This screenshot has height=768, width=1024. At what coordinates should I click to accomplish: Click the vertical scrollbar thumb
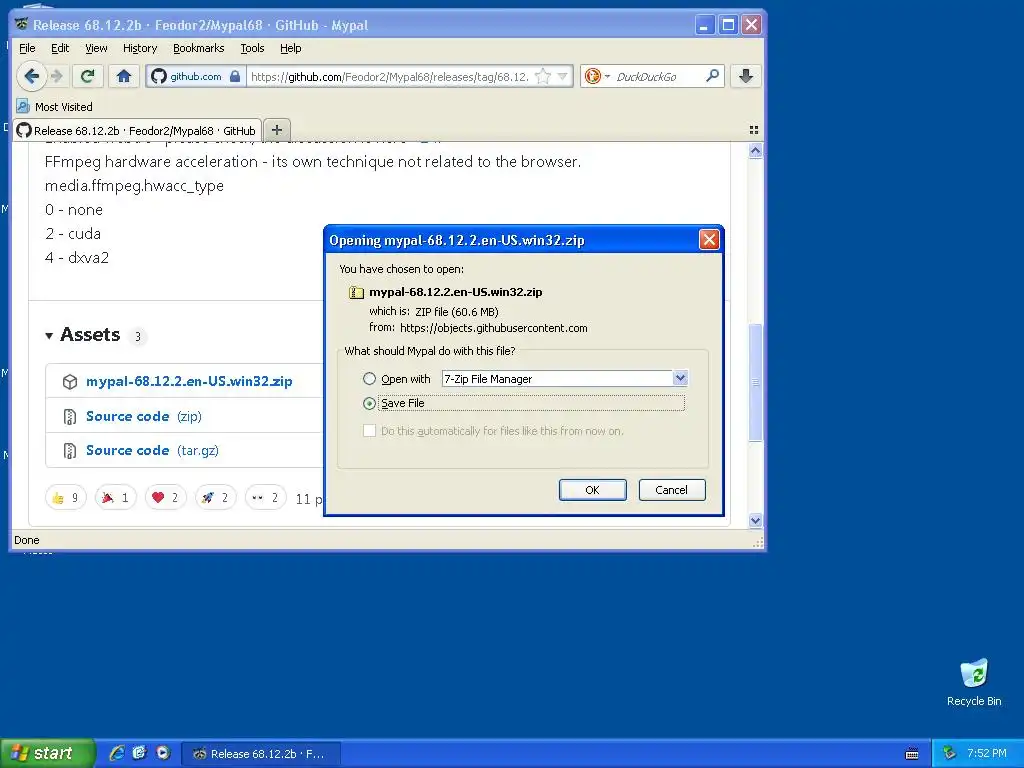756,382
